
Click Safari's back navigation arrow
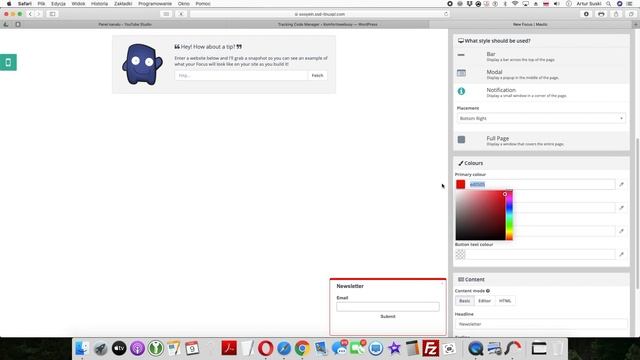[x=30, y=14]
